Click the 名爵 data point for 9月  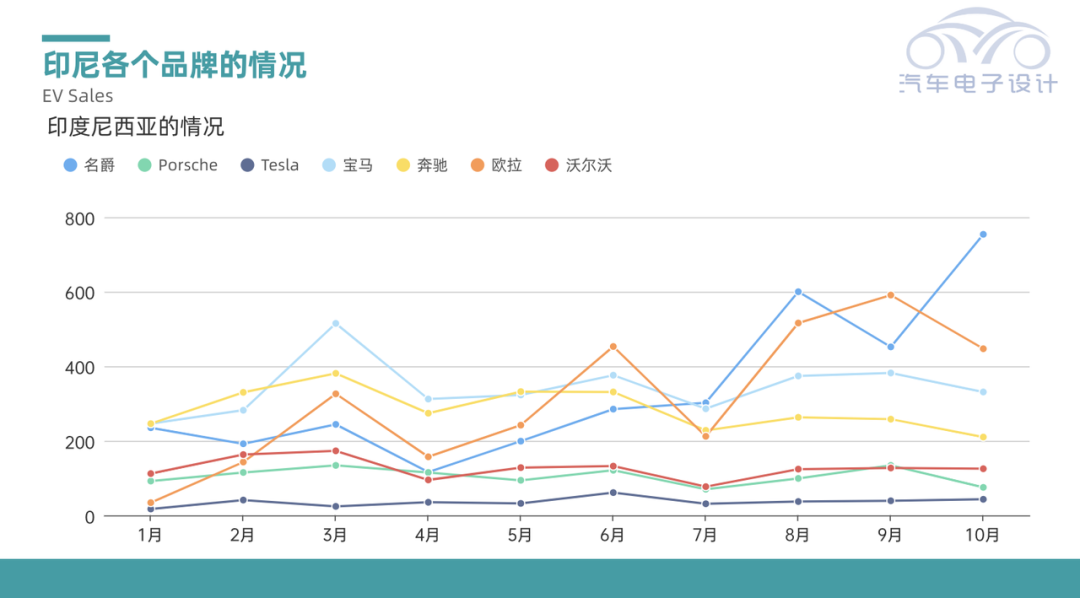tap(891, 347)
